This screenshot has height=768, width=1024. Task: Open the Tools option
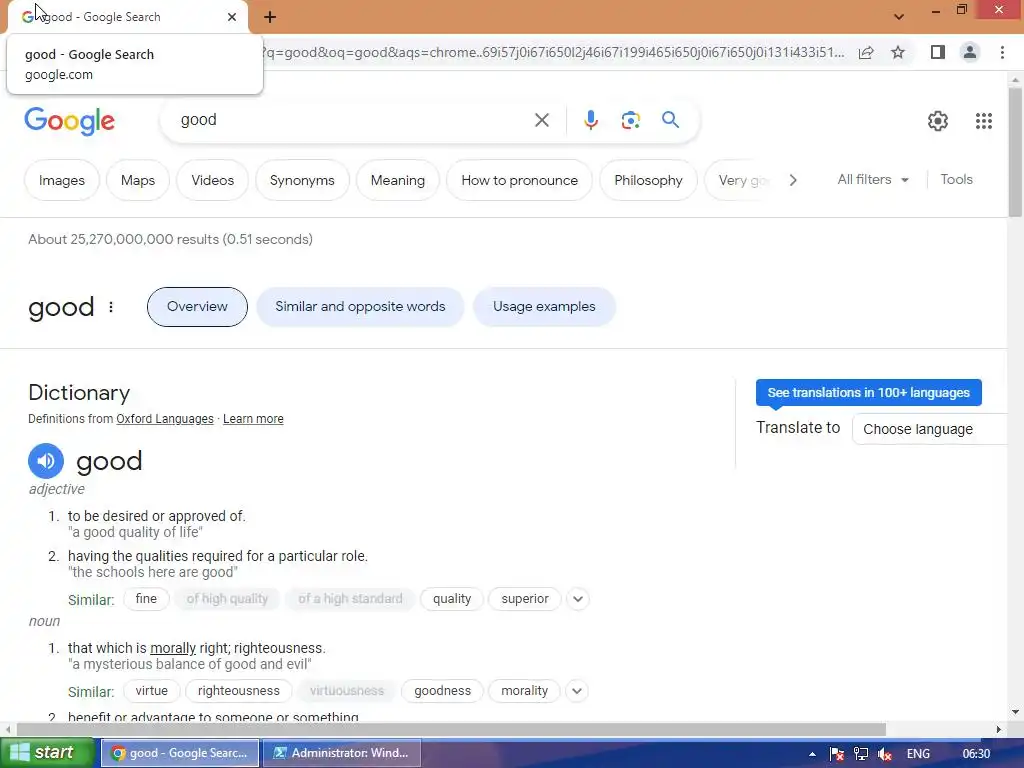point(956,180)
